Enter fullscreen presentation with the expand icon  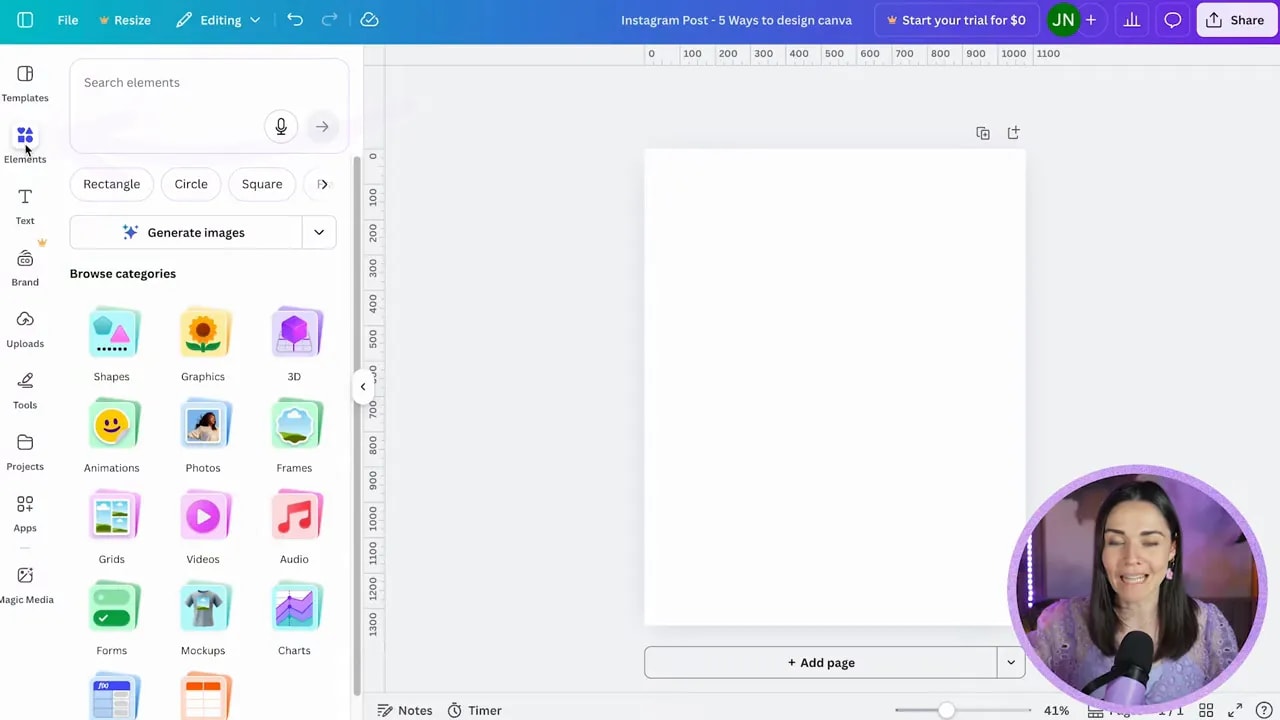point(1236,710)
